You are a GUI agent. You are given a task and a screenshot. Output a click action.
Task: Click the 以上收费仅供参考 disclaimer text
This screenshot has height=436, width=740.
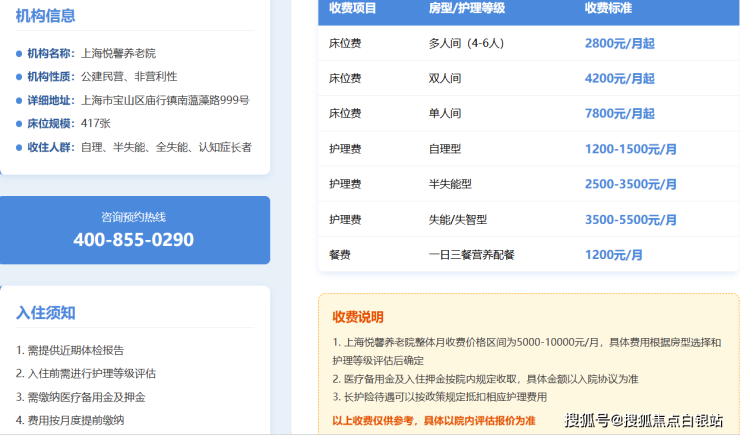pos(434,420)
